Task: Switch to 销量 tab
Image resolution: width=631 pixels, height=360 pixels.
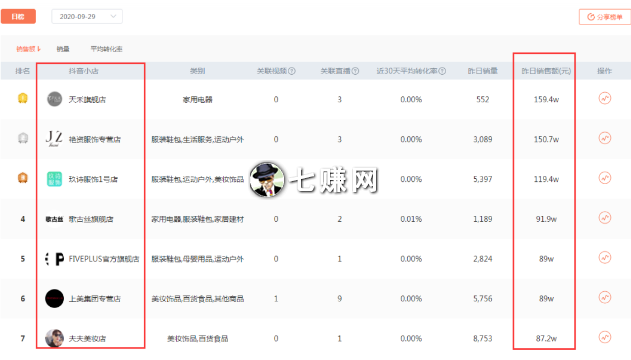Action: [63, 49]
